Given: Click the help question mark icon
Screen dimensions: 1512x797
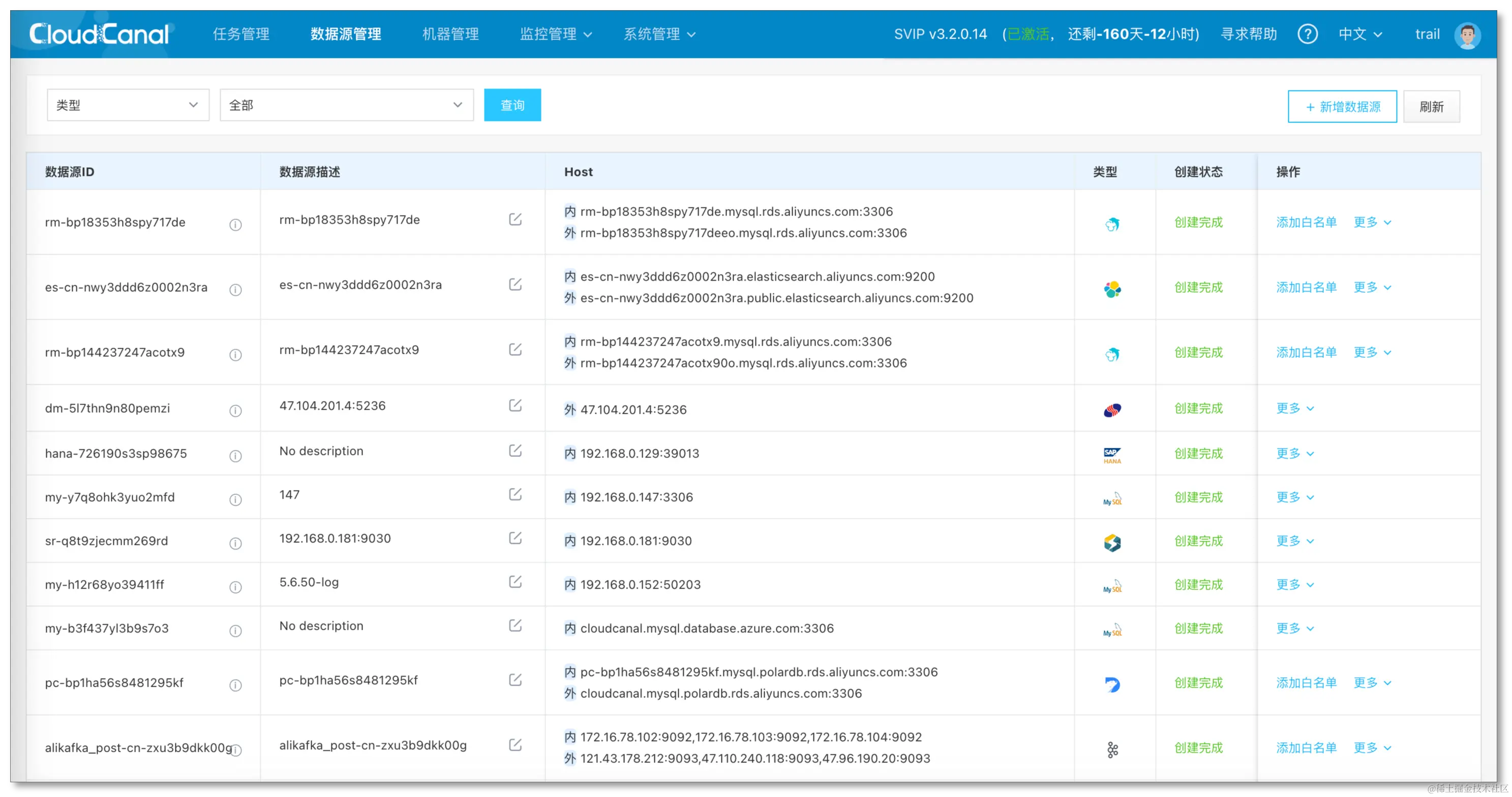Looking at the screenshot, I should [1307, 34].
